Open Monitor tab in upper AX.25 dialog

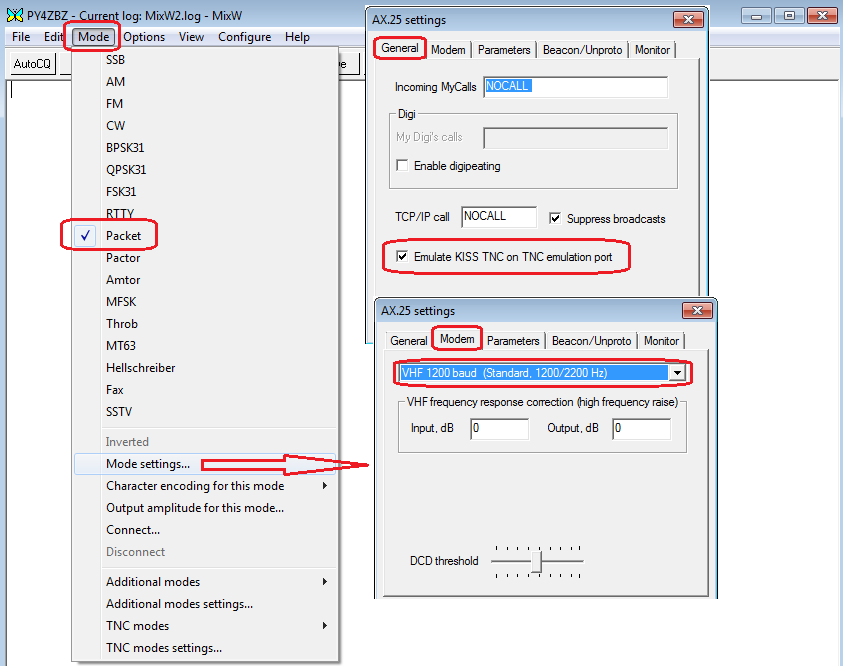tap(652, 50)
